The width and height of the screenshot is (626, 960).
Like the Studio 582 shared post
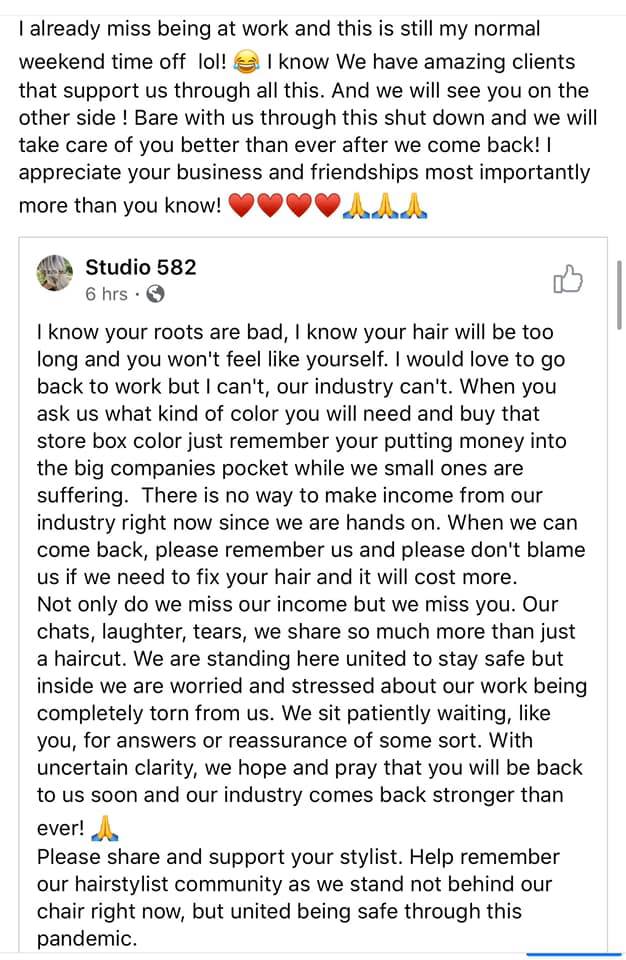pyautogui.click(x=567, y=279)
